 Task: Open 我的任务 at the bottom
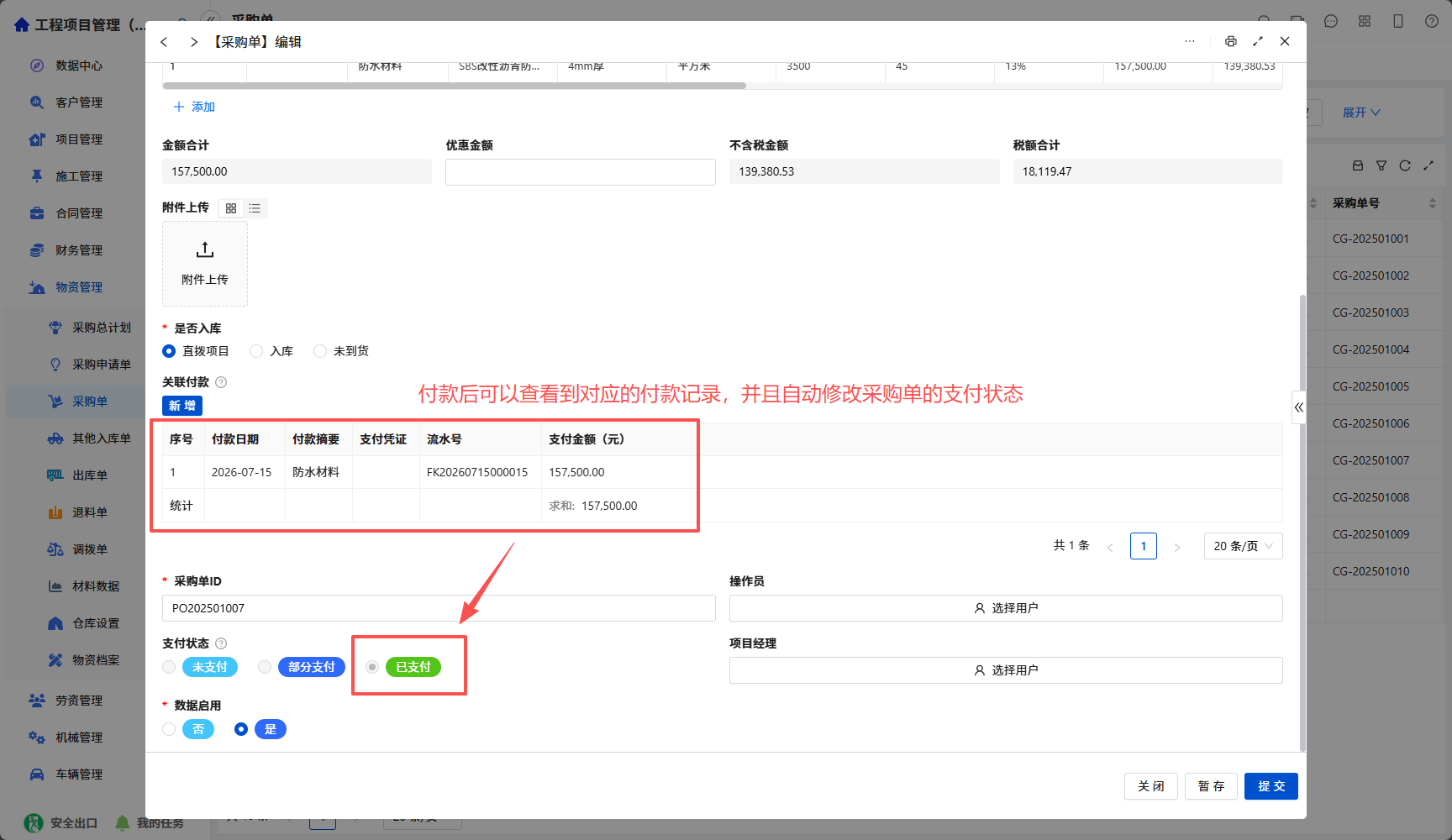(150, 823)
